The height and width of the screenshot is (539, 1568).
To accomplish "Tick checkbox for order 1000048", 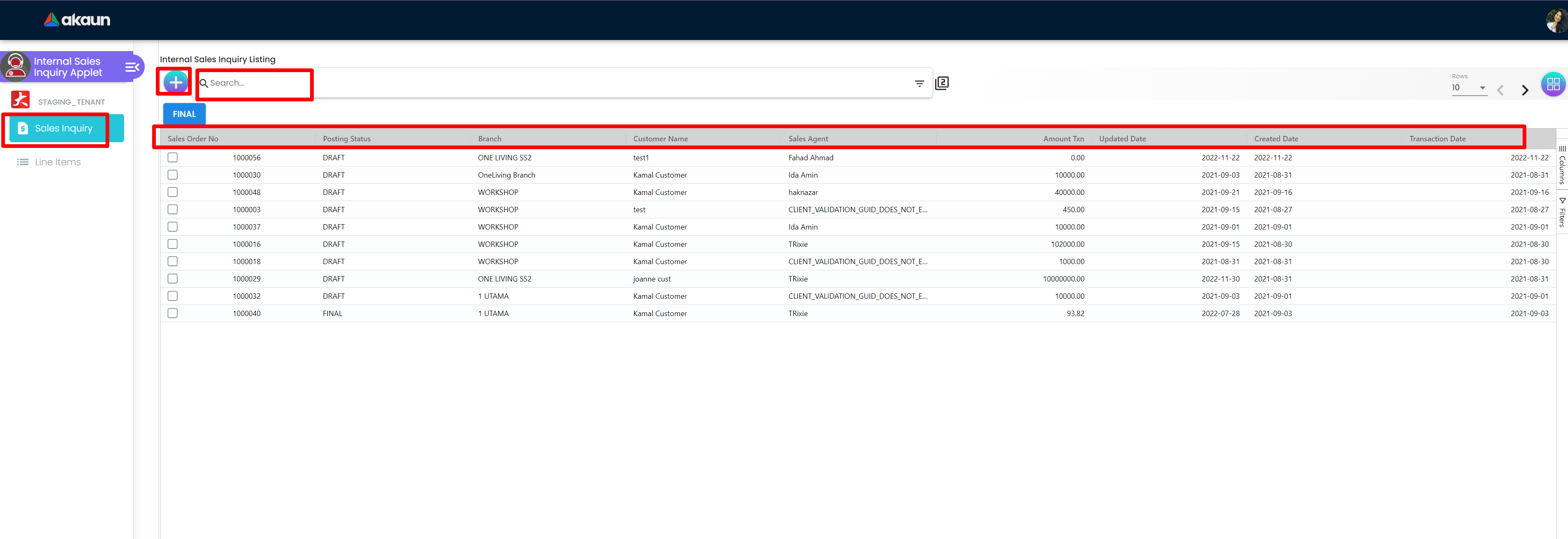I will point(173,192).
